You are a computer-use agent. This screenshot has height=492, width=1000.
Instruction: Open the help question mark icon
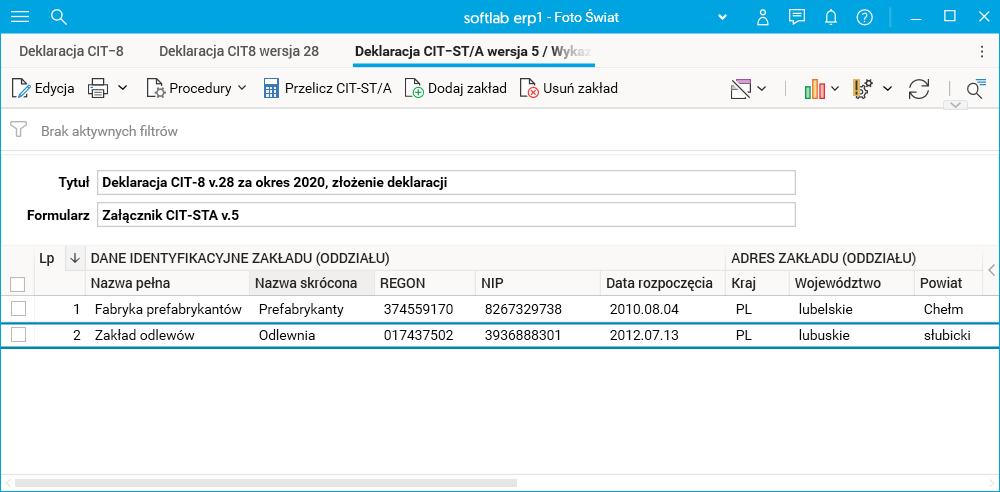point(864,17)
